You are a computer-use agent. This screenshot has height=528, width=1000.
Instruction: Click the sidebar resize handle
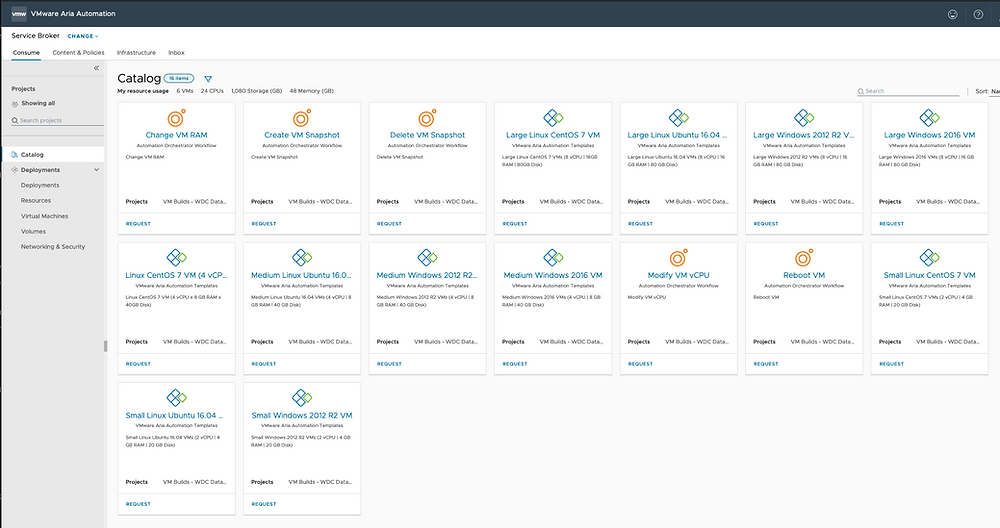pos(105,346)
